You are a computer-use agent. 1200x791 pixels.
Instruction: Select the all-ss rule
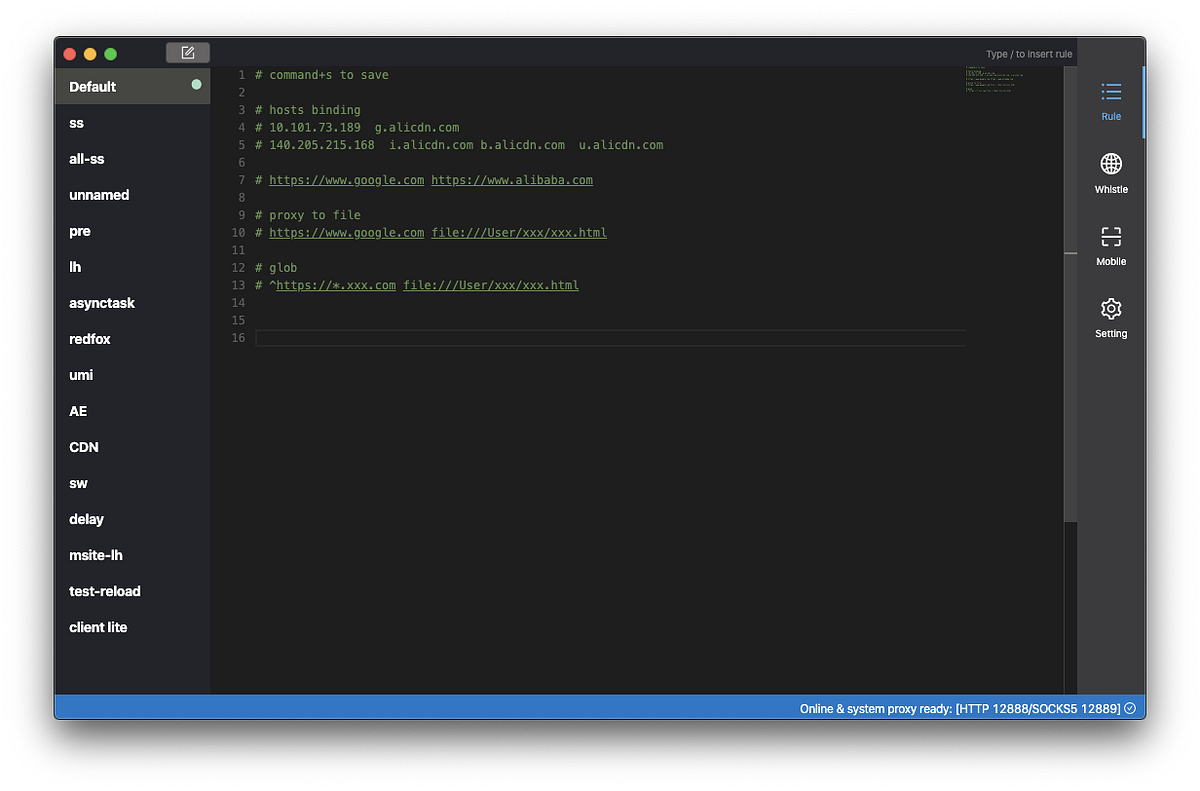(x=87, y=159)
